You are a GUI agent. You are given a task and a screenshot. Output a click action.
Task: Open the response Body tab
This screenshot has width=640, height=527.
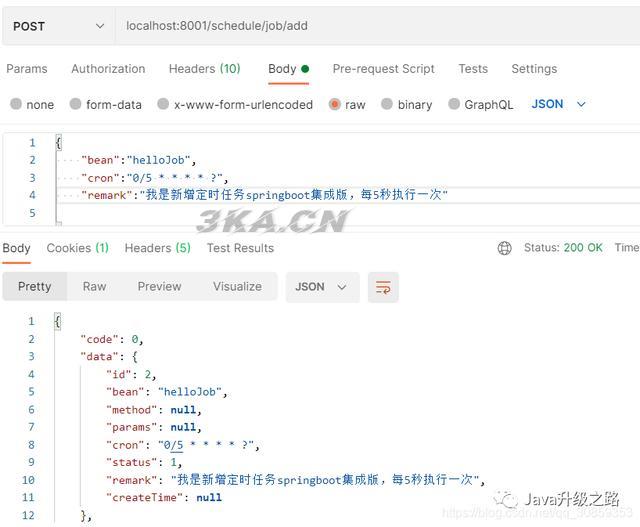16,248
